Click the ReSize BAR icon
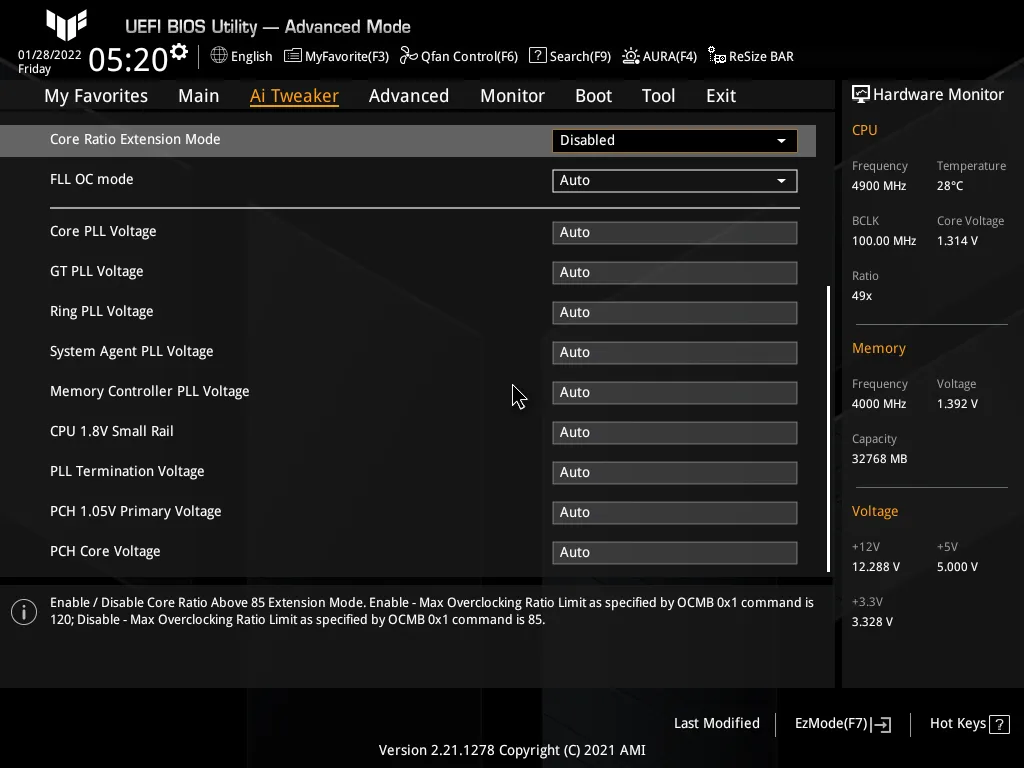Viewport: 1024px width, 768px height. (x=717, y=56)
